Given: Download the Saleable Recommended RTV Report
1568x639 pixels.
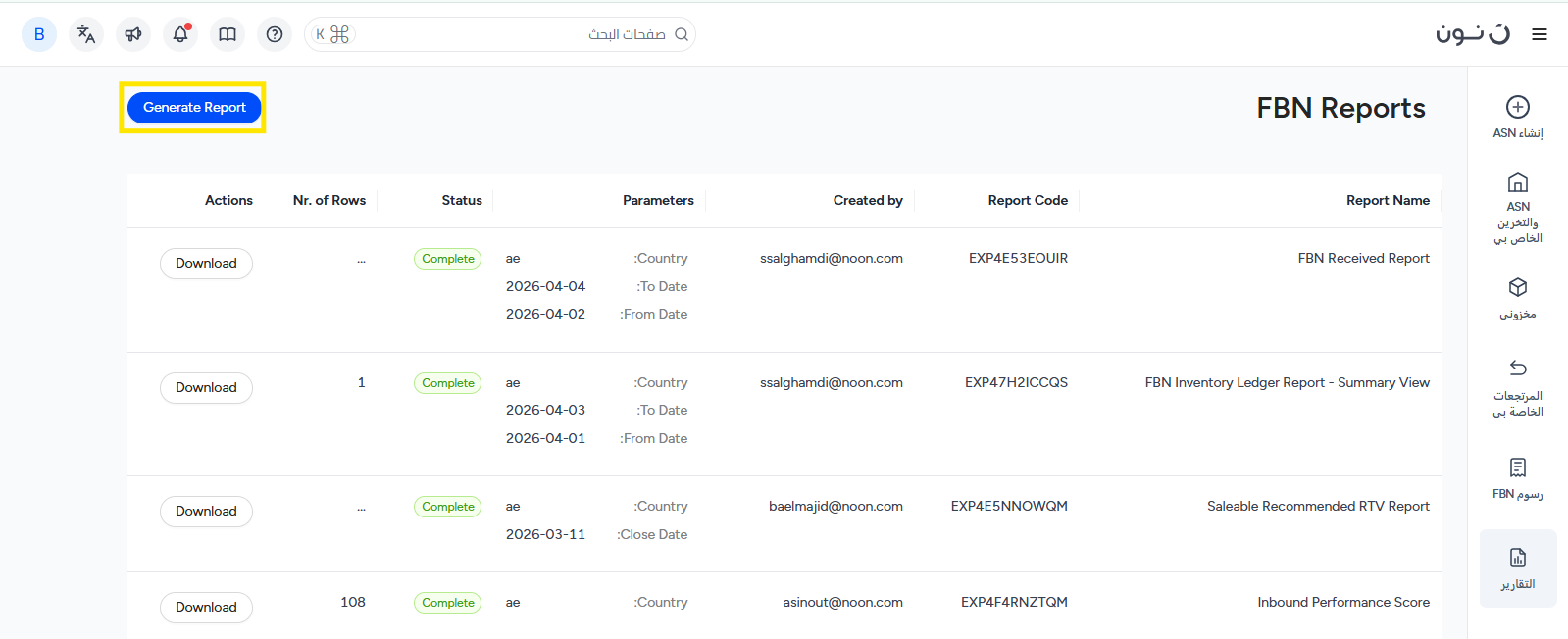Looking at the screenshot, I should (x=206, y=512).
